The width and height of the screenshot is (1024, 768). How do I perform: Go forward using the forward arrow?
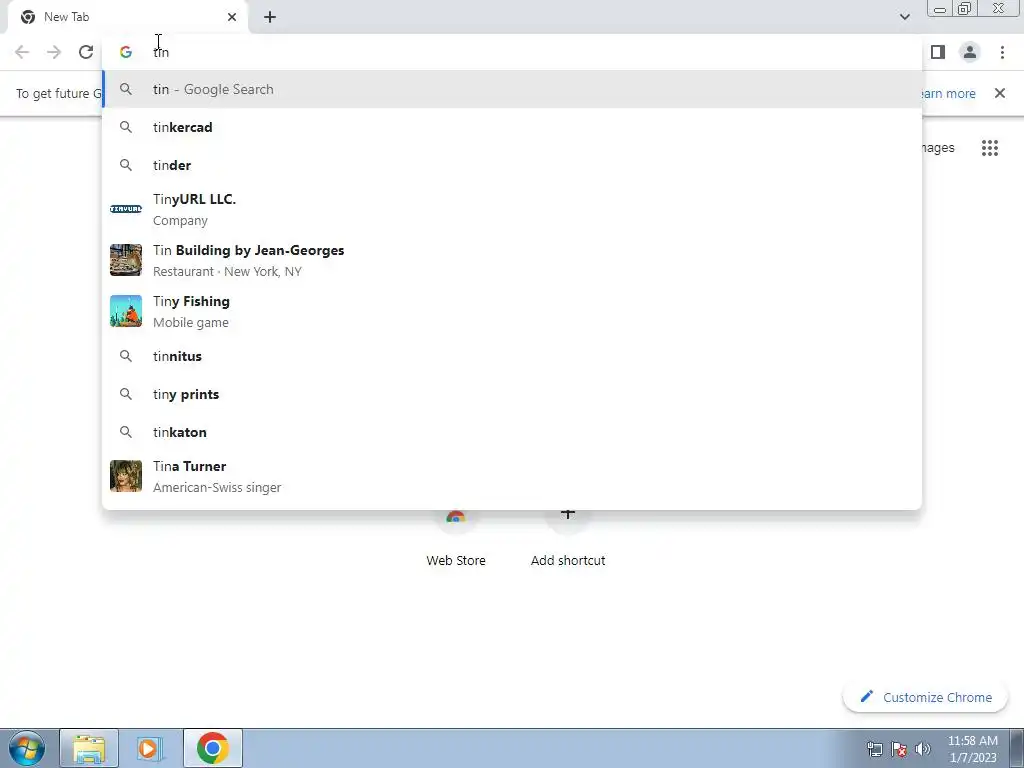(x=54, y=52)
